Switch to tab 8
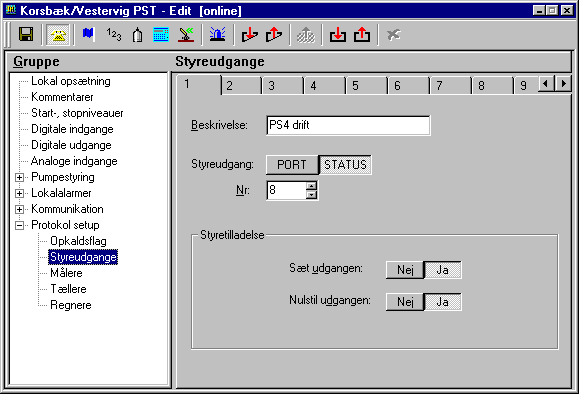The width and height of the screenshot is (579, 394). pos(493,86)
